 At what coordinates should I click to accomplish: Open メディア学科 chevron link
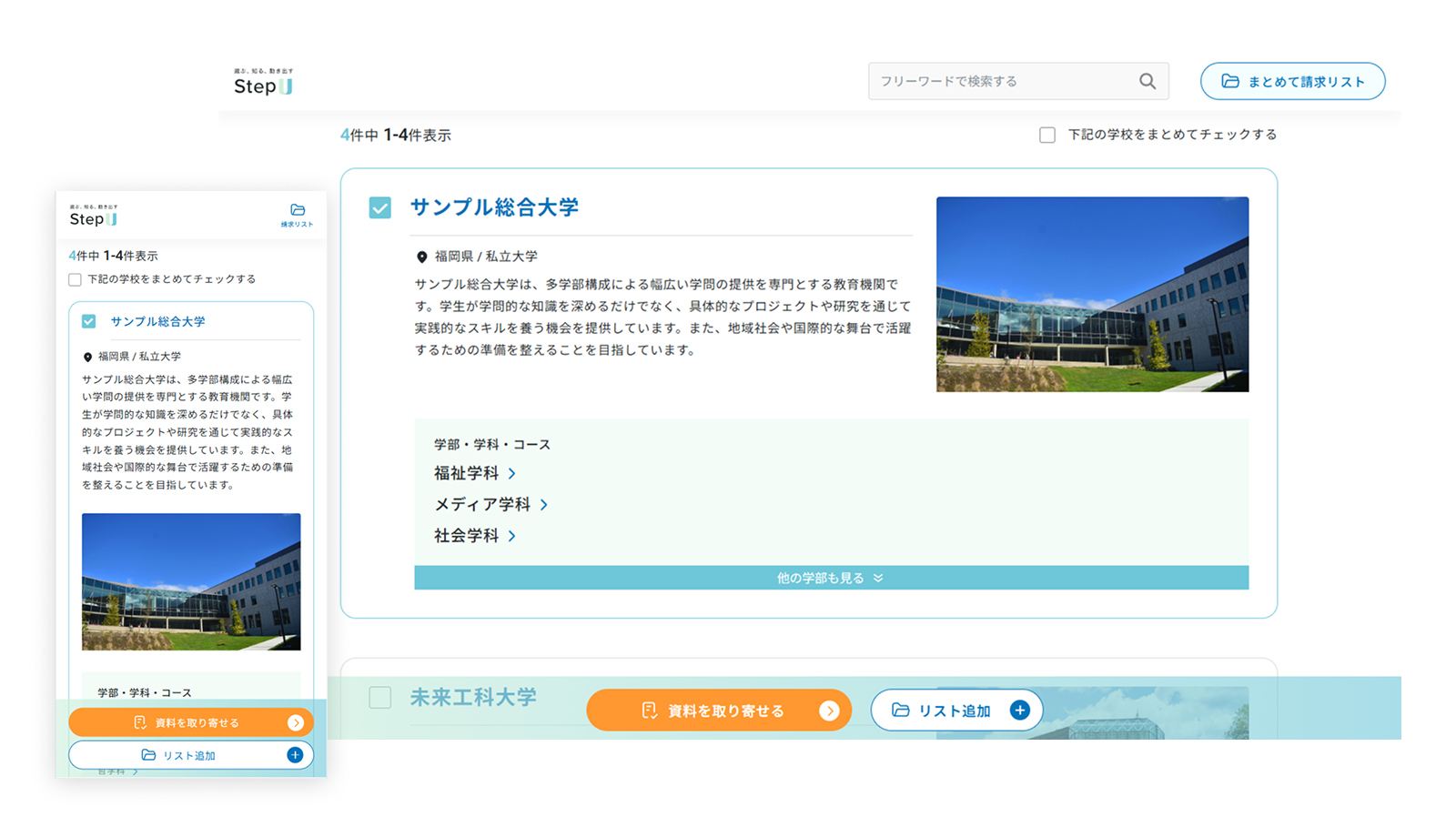[543, 504]
